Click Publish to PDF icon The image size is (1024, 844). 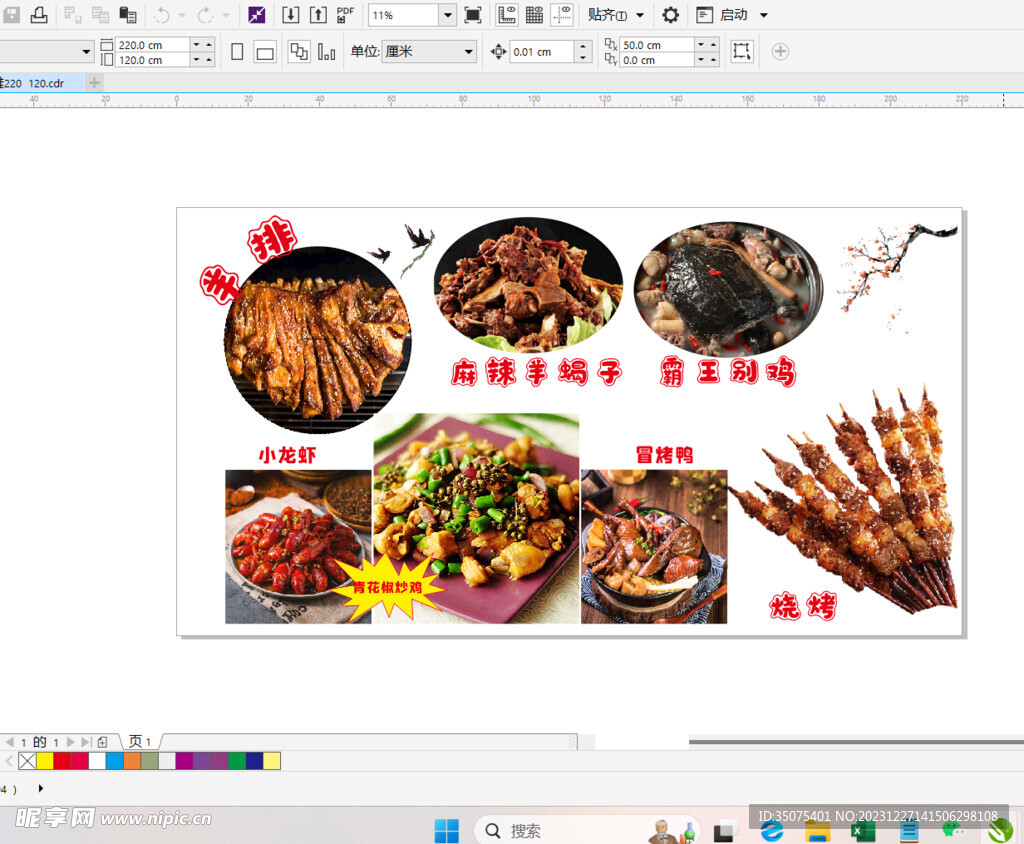click(x=345, y=15)
